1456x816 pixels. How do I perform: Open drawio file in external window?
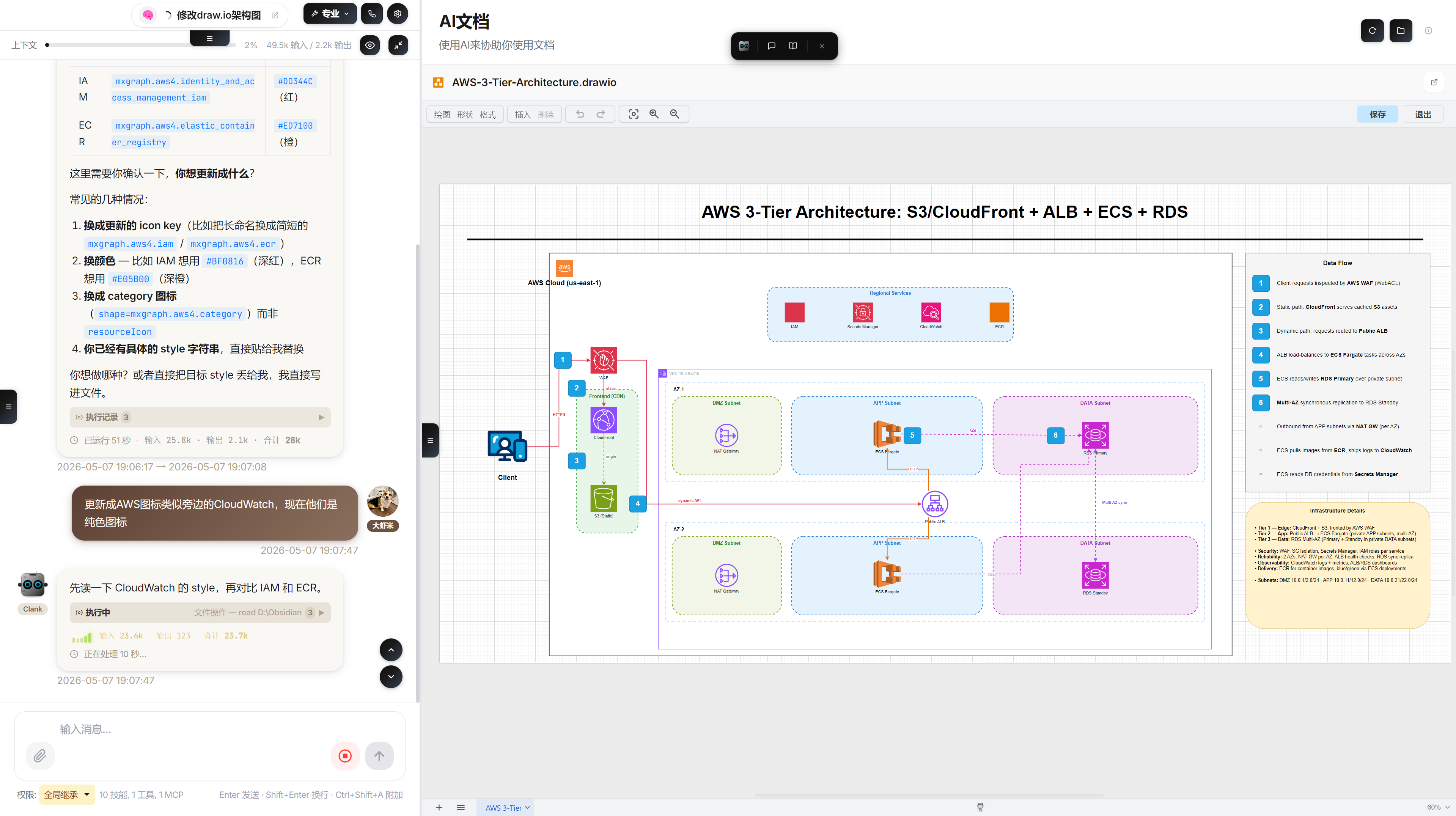pyautogui.click(x=1434, y=82)
